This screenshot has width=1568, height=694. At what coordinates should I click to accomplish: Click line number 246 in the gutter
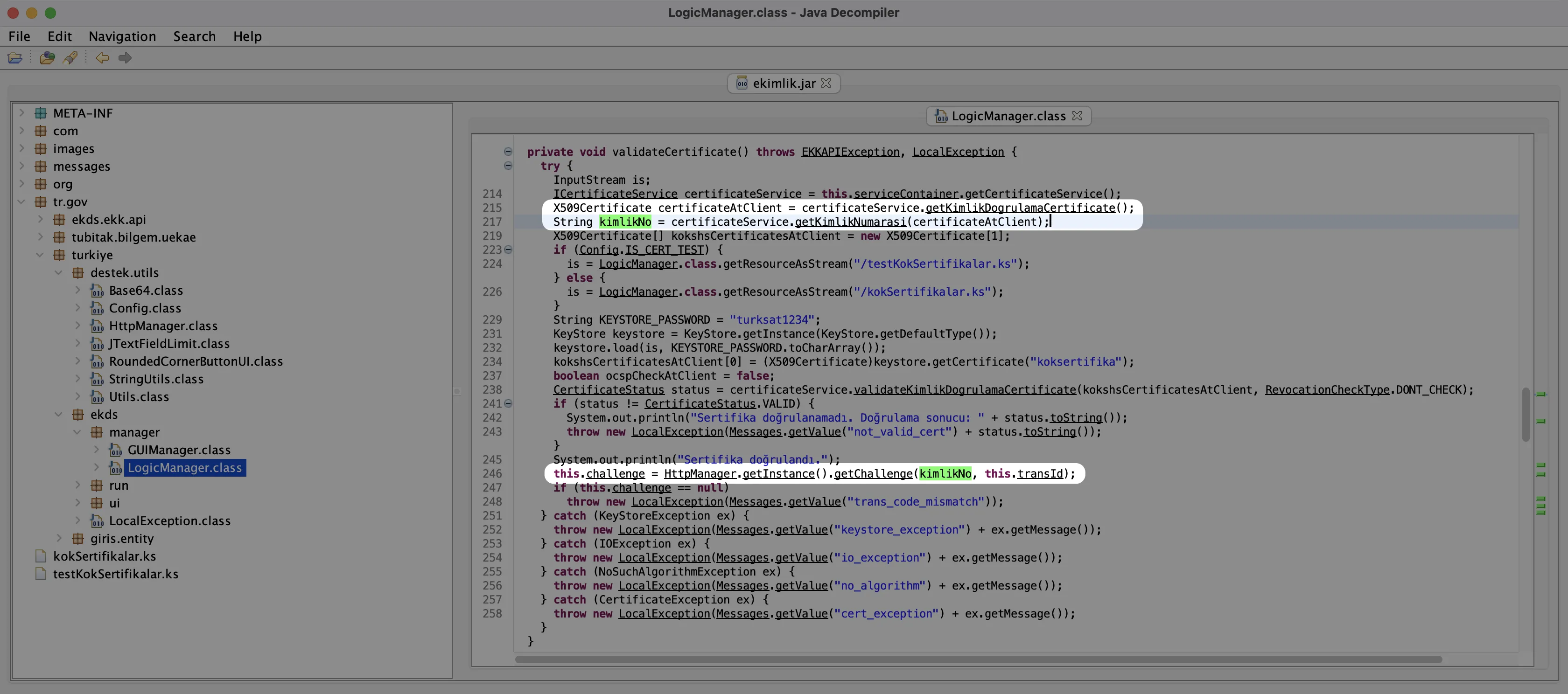(492, 473)
